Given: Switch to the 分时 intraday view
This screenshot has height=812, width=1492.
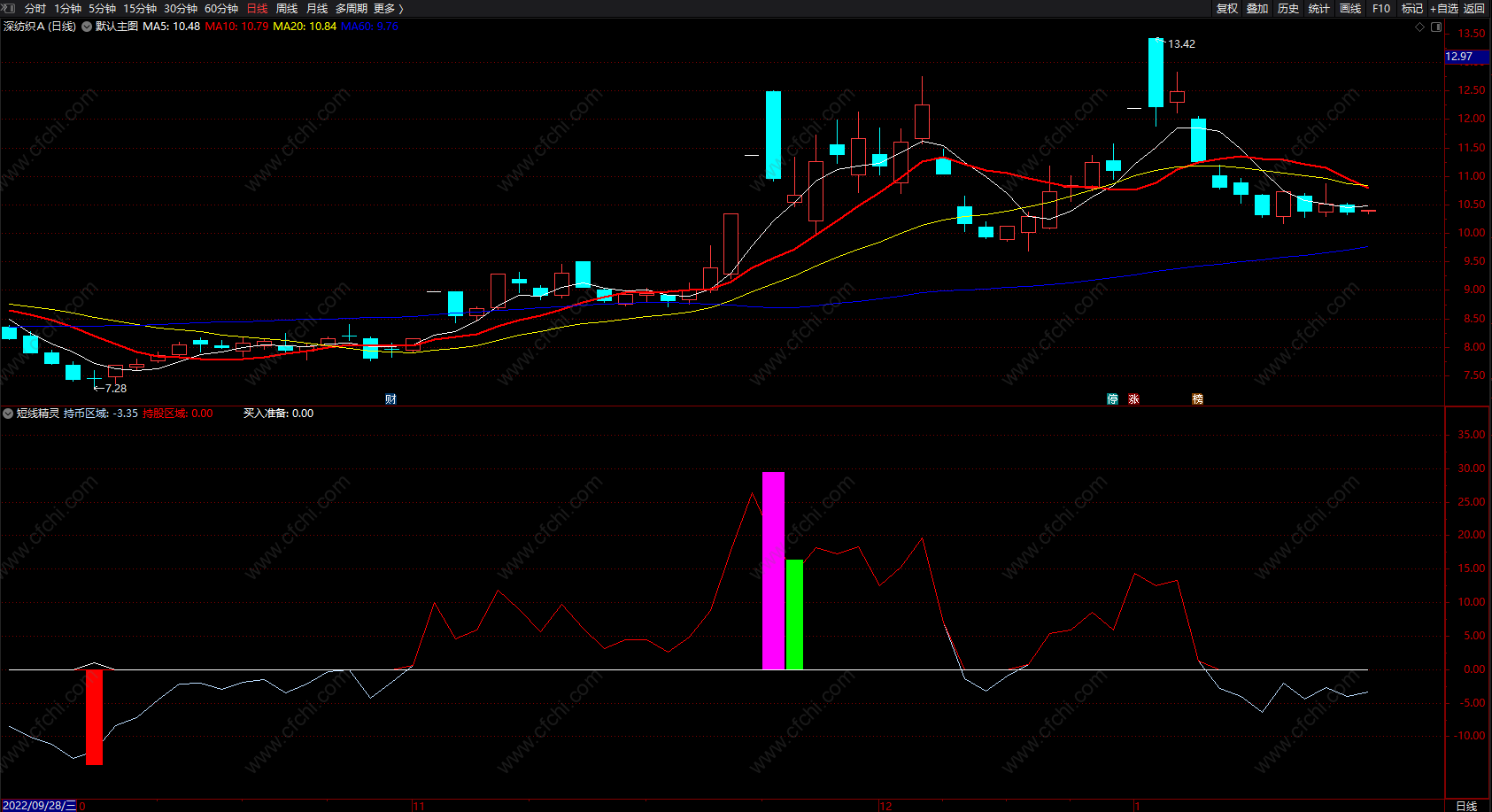Looking at the screenshot, I should pos(35,8).
